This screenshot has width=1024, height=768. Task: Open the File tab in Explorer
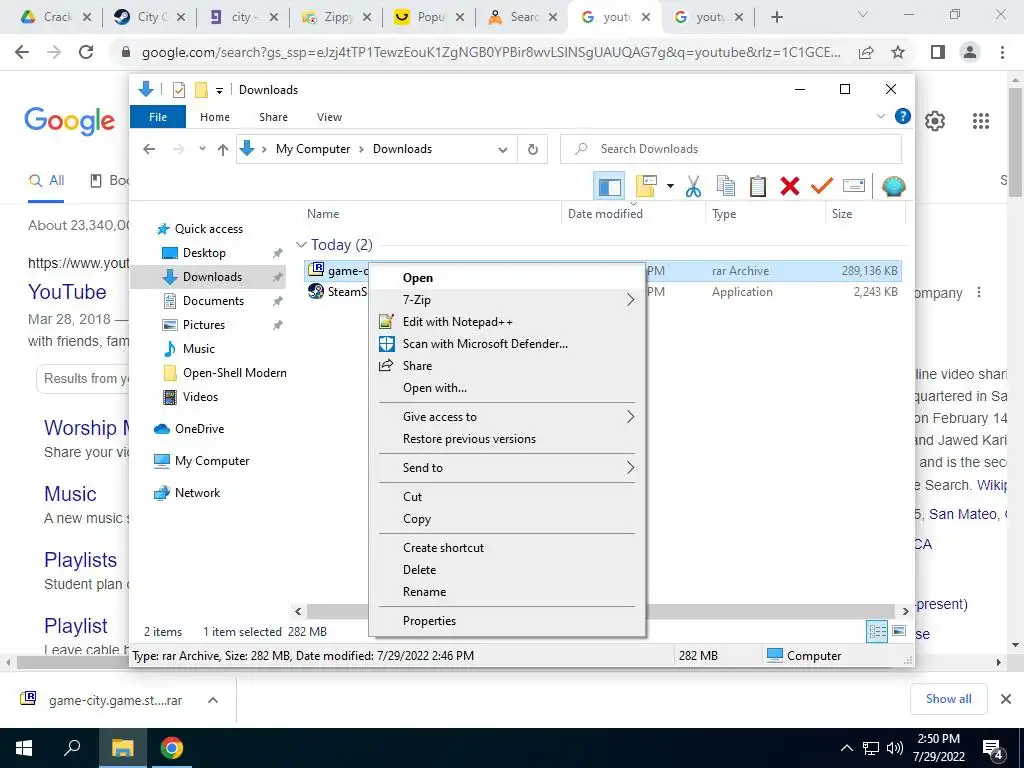click(x=158, y=117)
